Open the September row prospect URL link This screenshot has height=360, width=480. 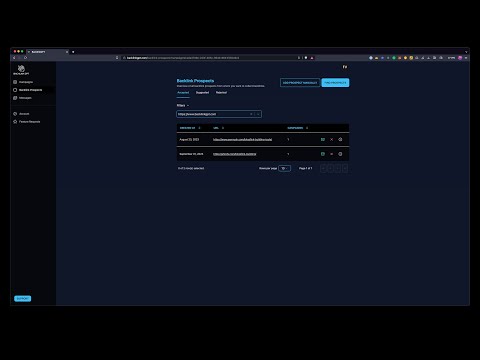point(235,154)
